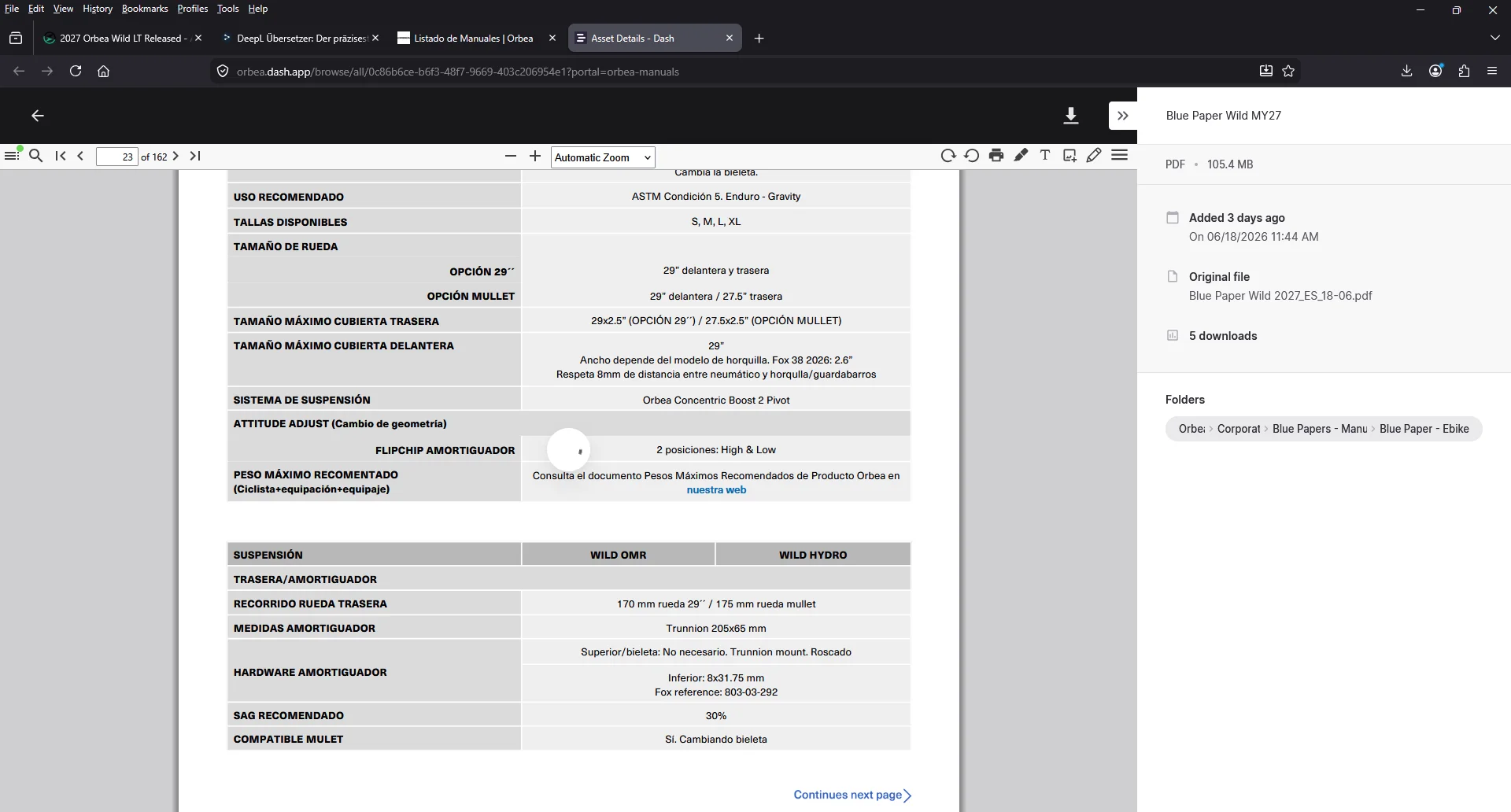Screen dimensions: 1511x812
Task: Open the Profiles menu
Action: (192, 9)
